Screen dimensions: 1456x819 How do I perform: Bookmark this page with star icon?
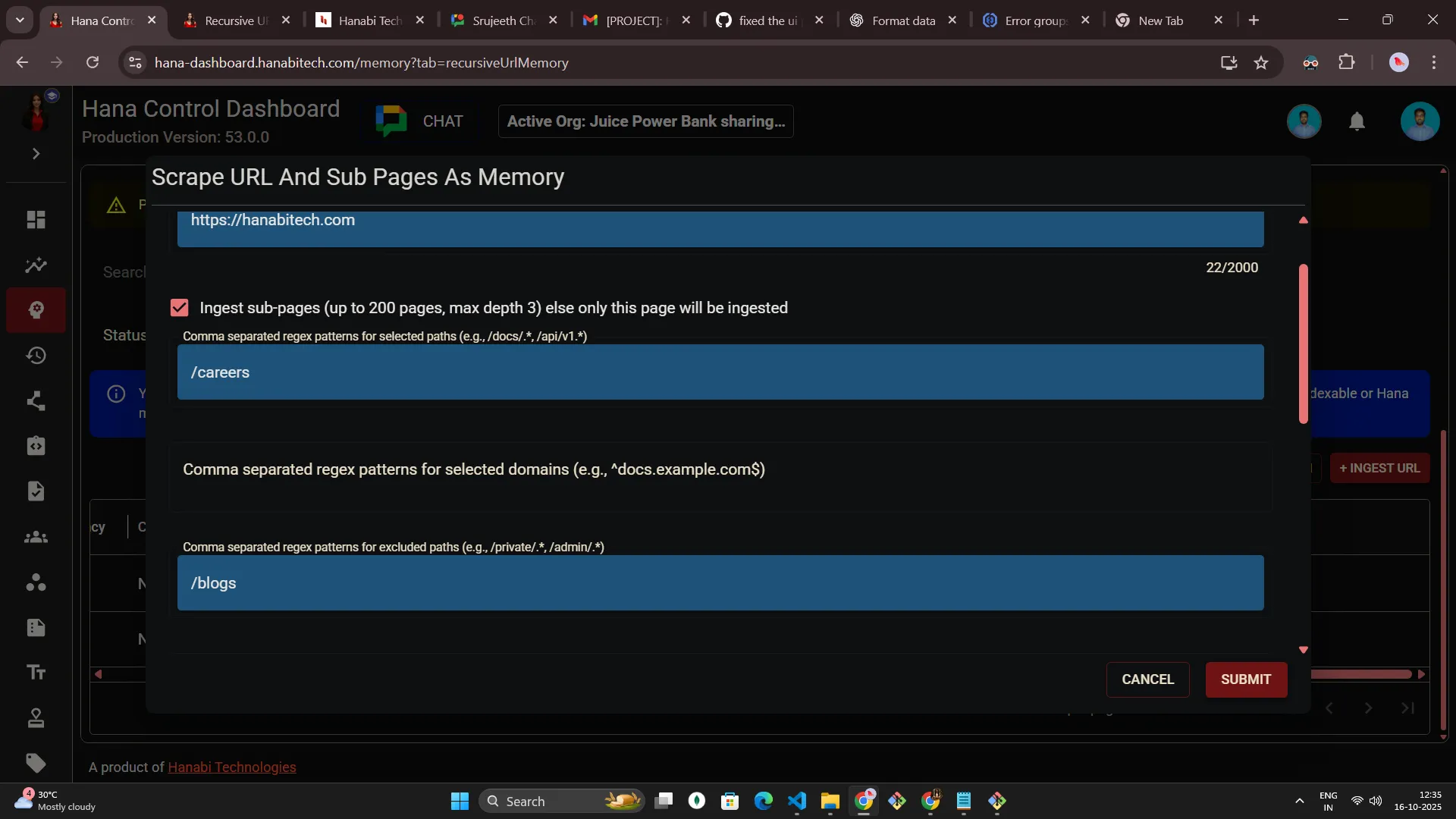point(1261,63)
